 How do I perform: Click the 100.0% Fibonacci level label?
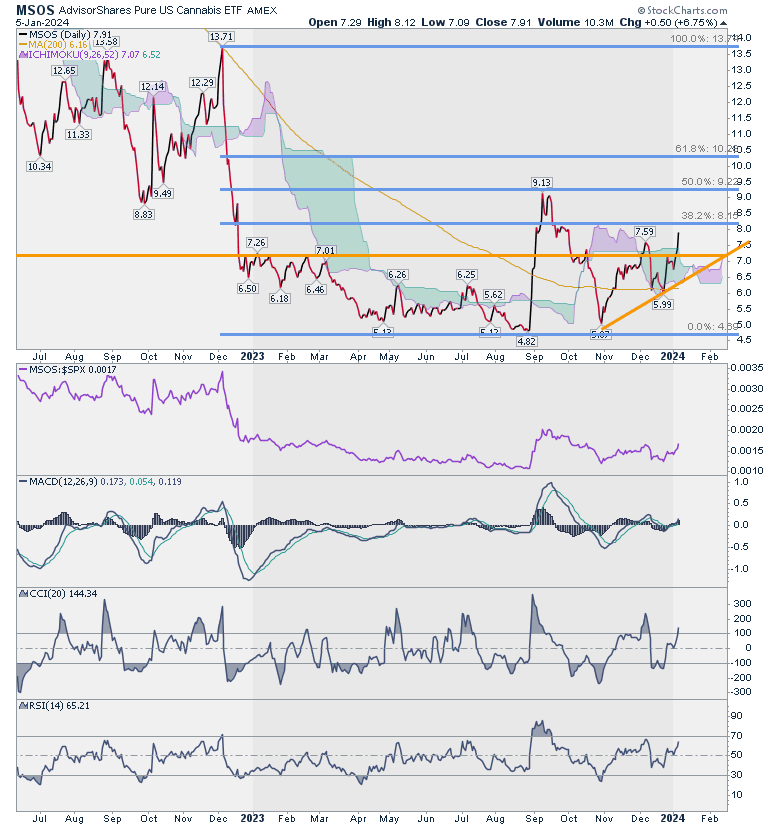pos(703,39)
